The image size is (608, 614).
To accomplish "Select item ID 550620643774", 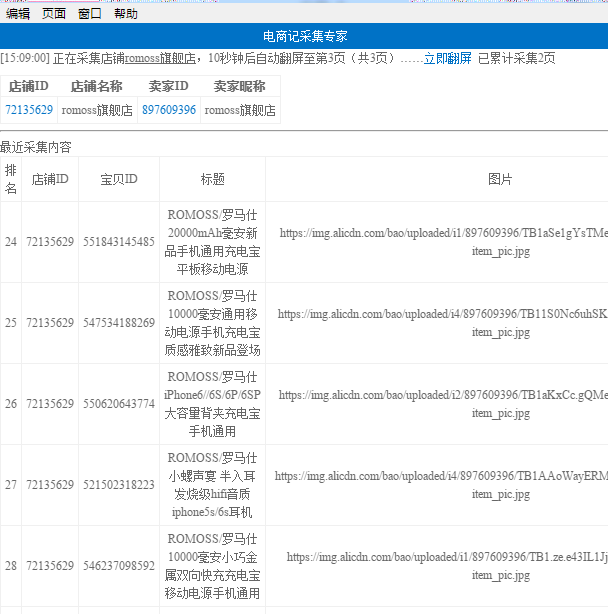I will click(119, 404).
